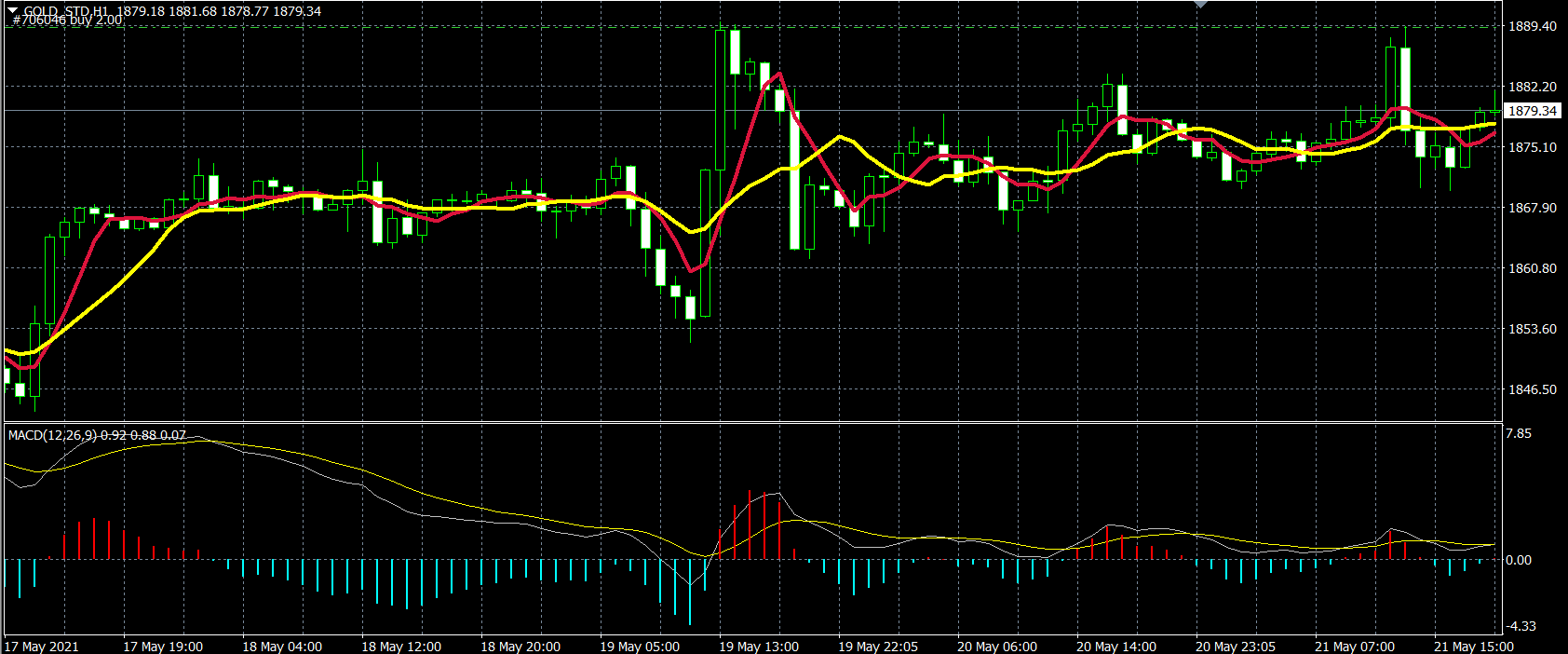The height and width of the screenshot is (654, 1568).
Task: Click the 1875.10 price axis label
Action: click(1532, 147)
